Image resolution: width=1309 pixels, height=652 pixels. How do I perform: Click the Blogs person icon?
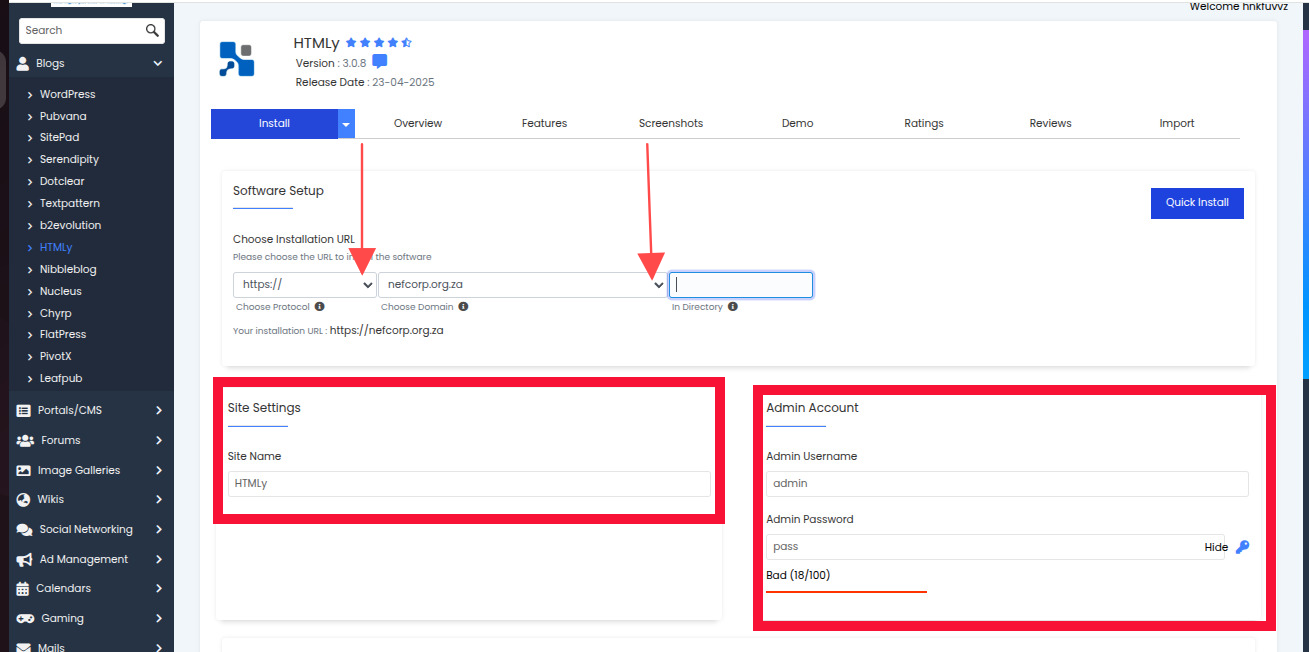tap(23, 63)
